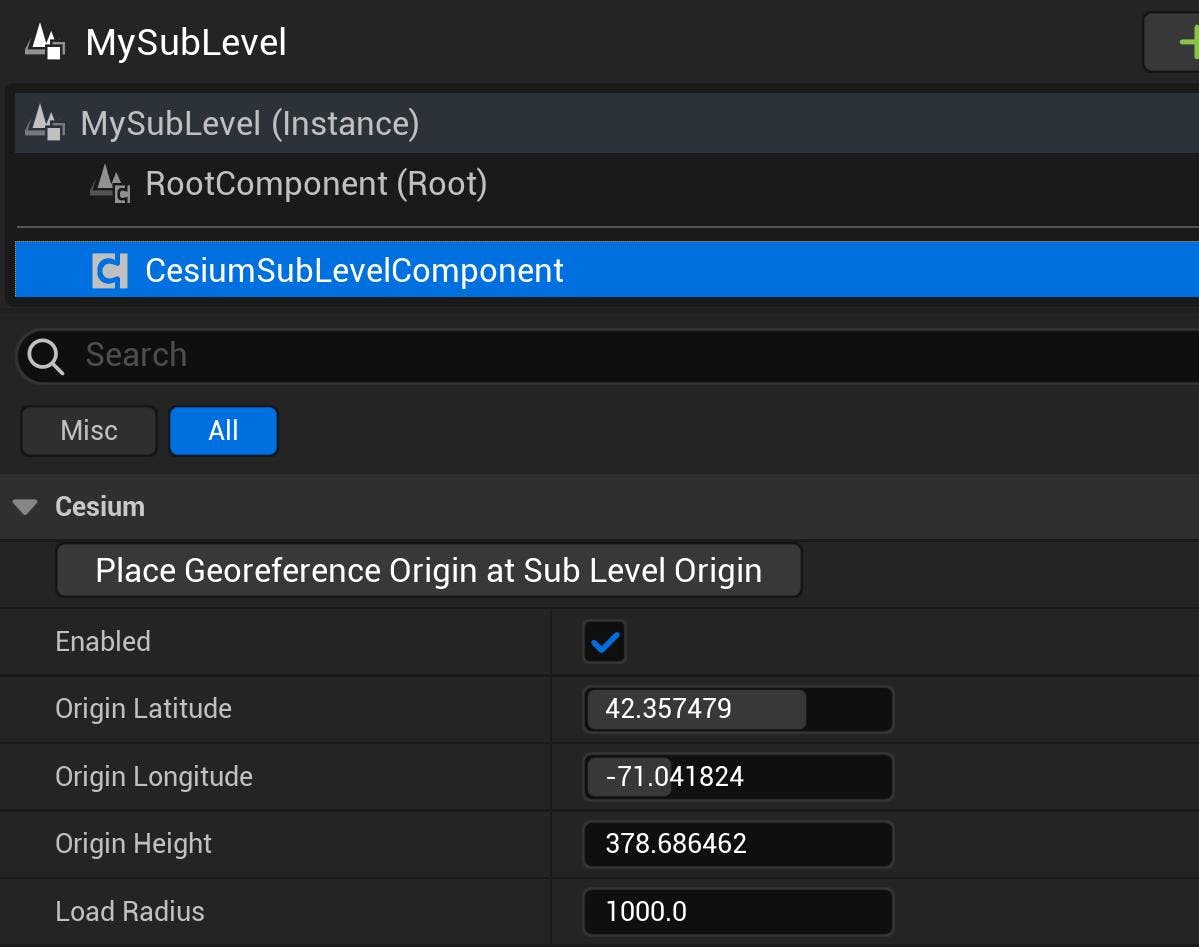This screenshot has height=947, width=1199.
Task: Click the Load Radius value field
Action: [737, 911]
